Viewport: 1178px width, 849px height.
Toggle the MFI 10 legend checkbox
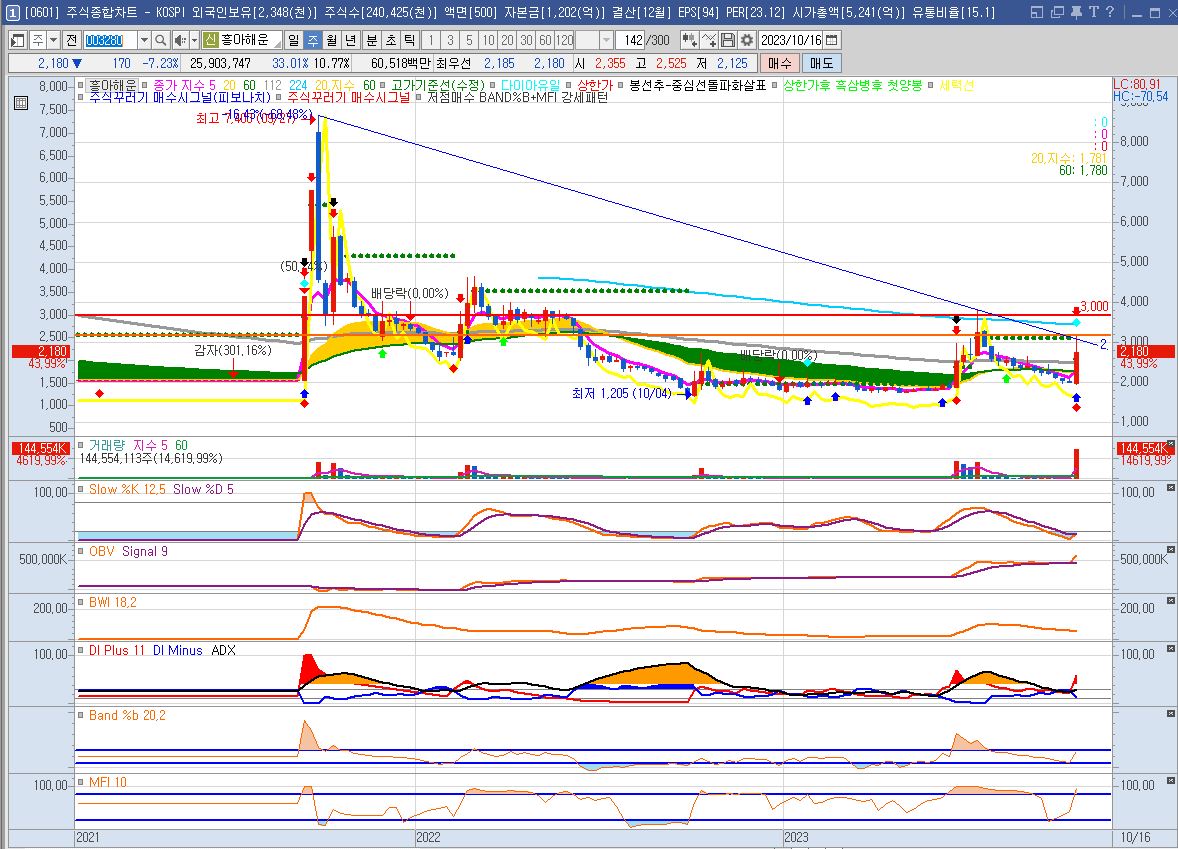click(x=81, y=782)
